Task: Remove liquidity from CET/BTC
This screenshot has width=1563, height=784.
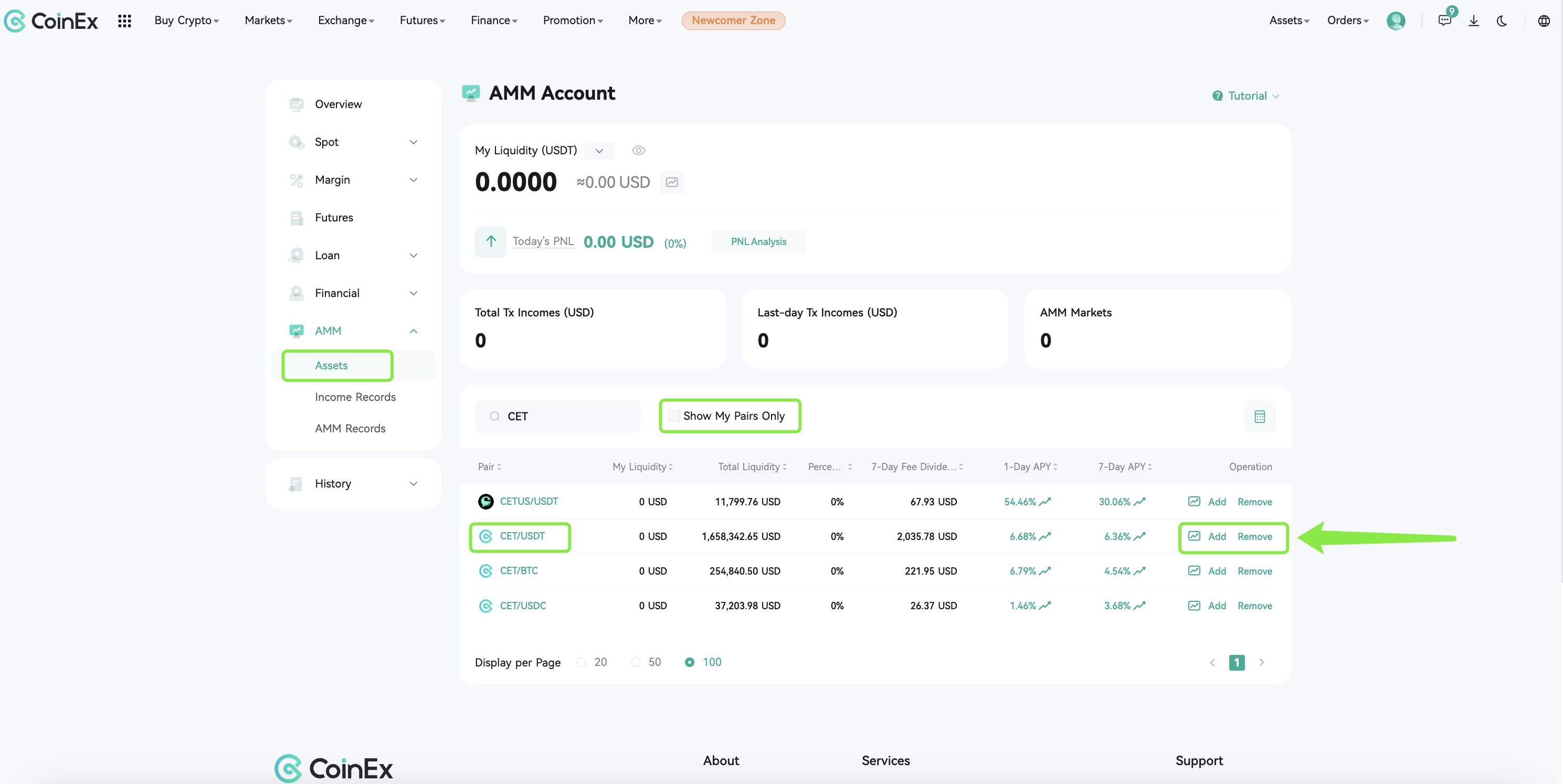Action: click(x=1255, y=571)
